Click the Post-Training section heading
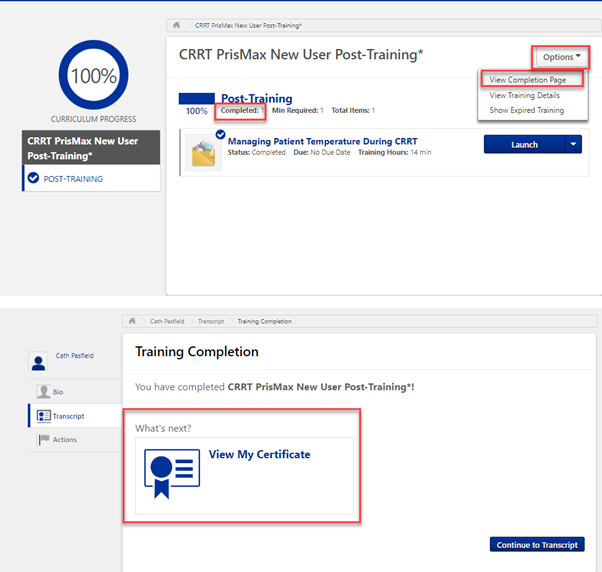Screen dimensions: 602x572 point(256,99)
